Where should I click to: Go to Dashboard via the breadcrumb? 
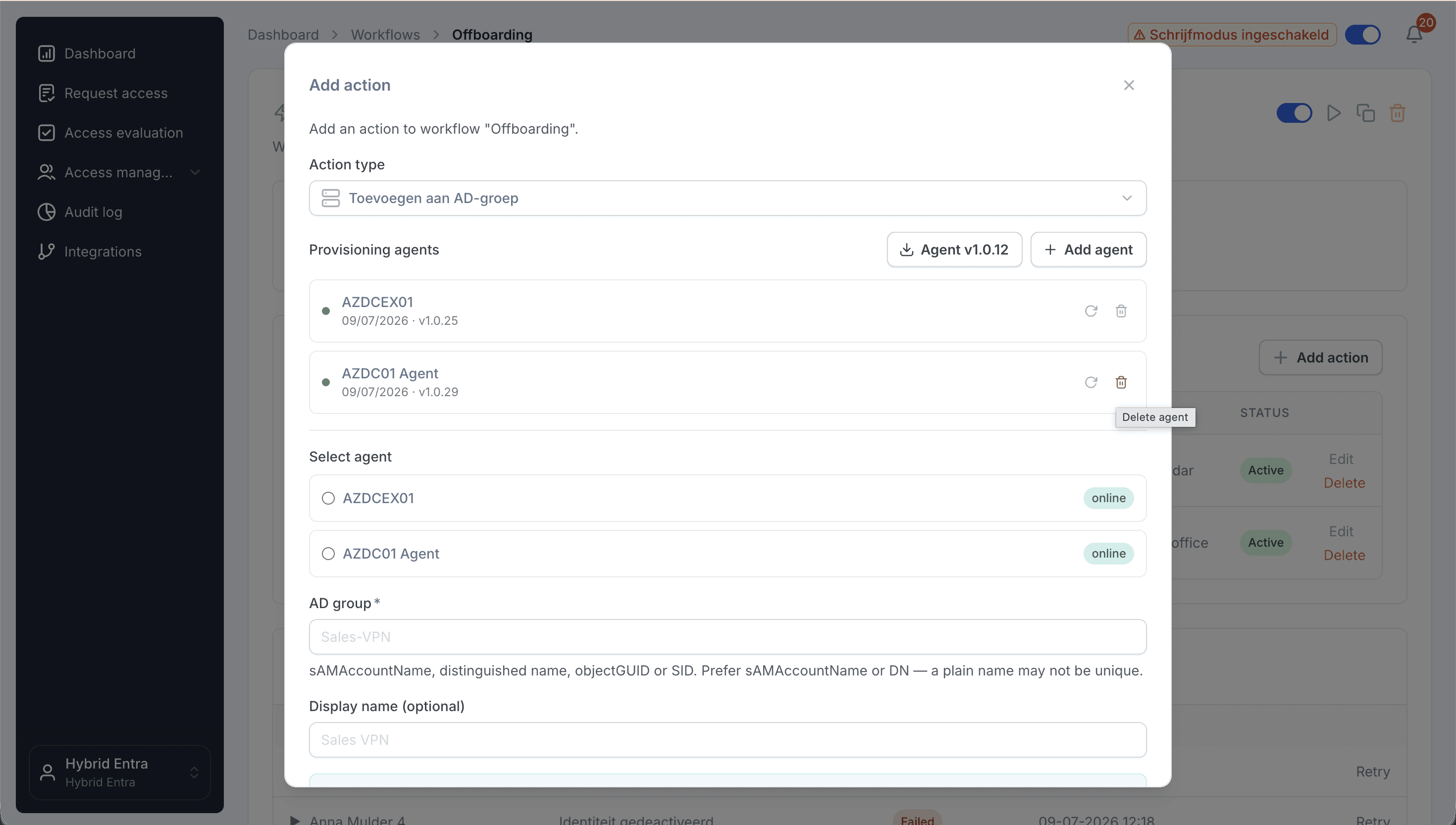(x=283, y=35)
